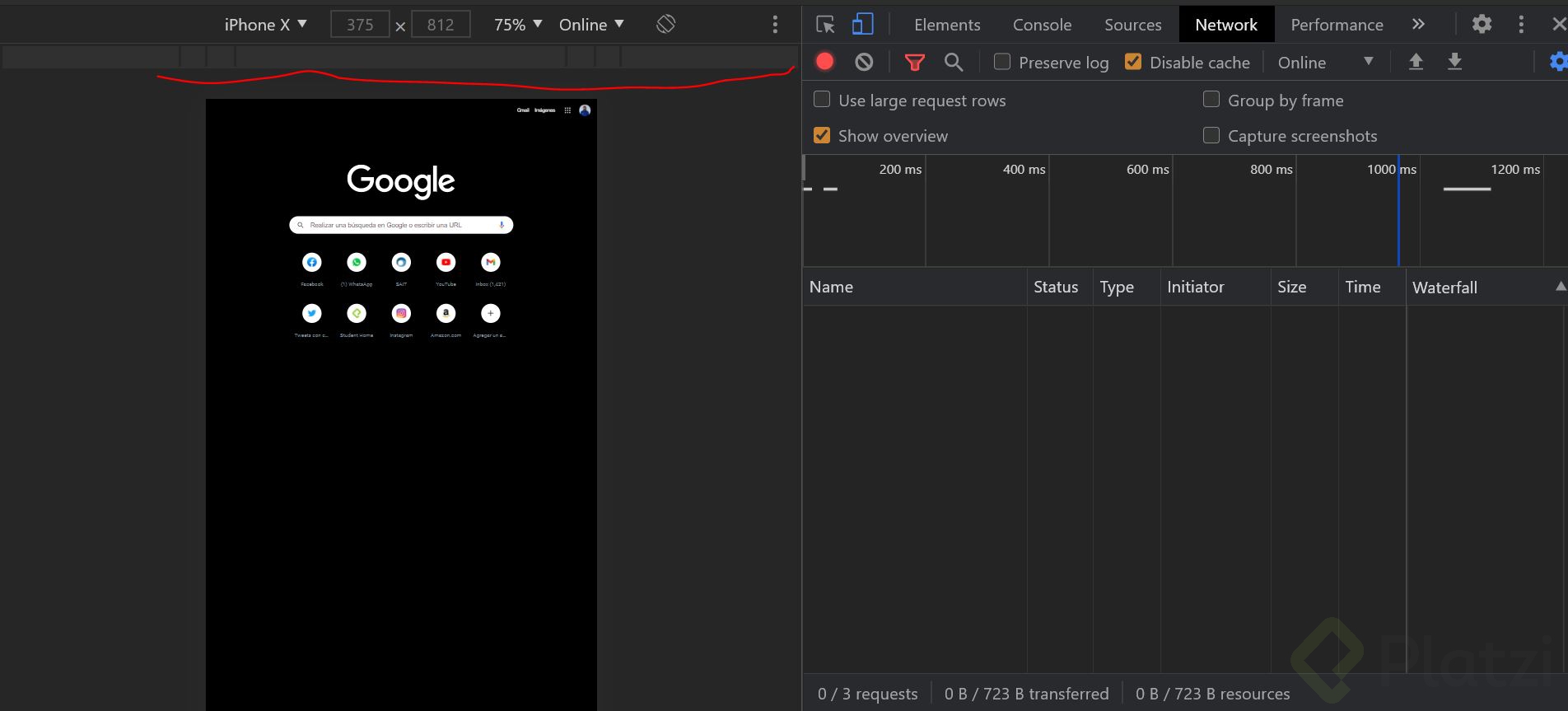Toggle the device toolbar icon
Image resolution: width=1568 pixels, height=711 pixels.
(x=862, y=25)
